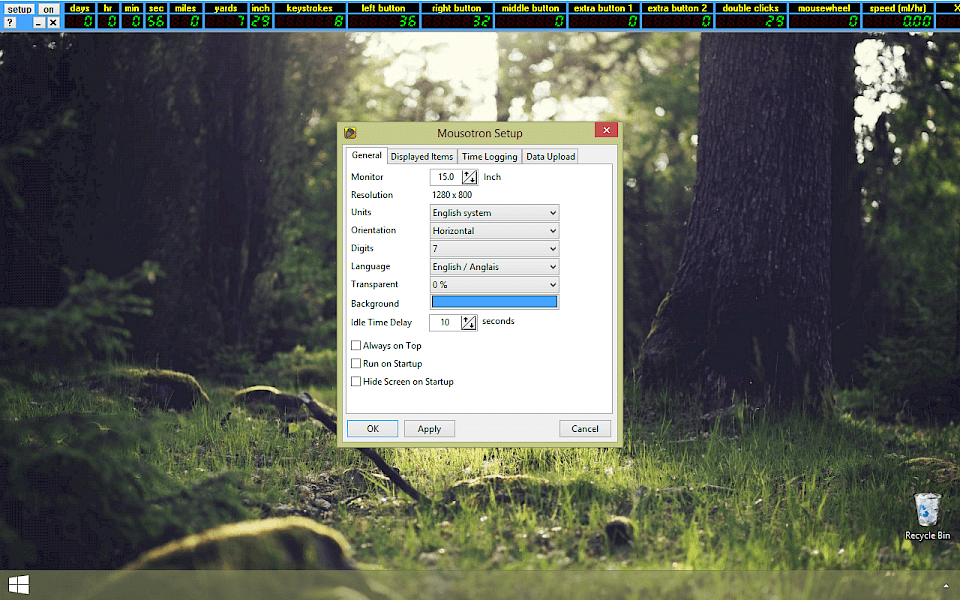
Task: Click the speed (mi/hr) counter display
Action: point(898,21)
